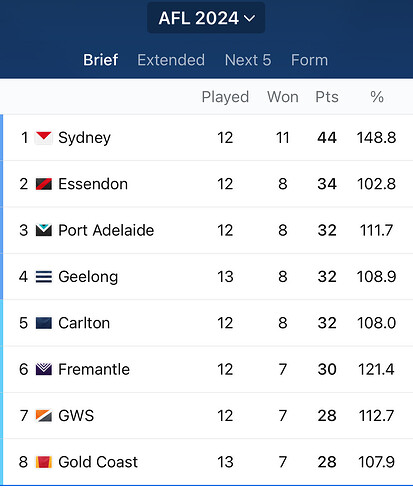
Task: Open the AFL 2024 season dropdown
Action: point(206,18)
